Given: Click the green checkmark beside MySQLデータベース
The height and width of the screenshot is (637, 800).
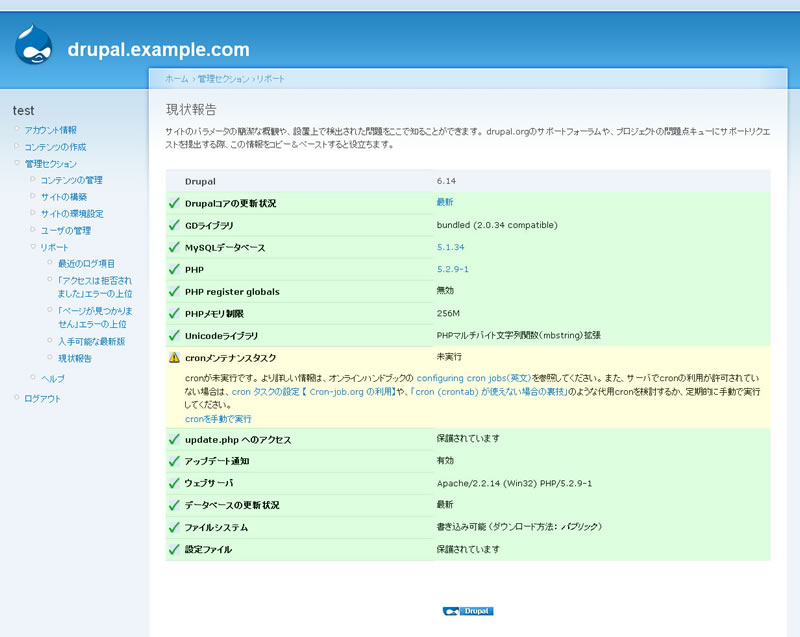Looking at the screenshot, I should (174, 247).
